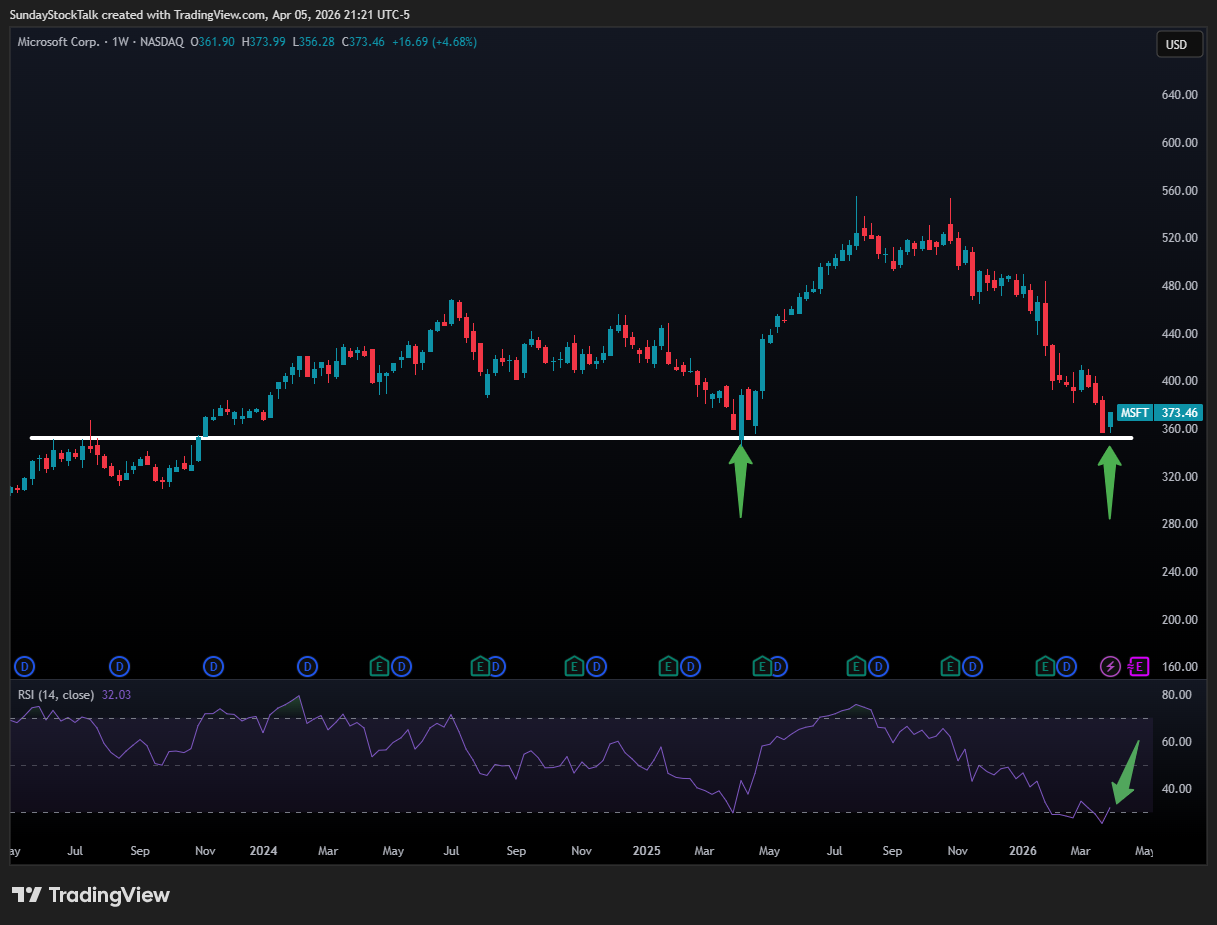Open the dividend marker near May 2023
This screenshot has width=1217, height=925.
(x=25, y=666)
